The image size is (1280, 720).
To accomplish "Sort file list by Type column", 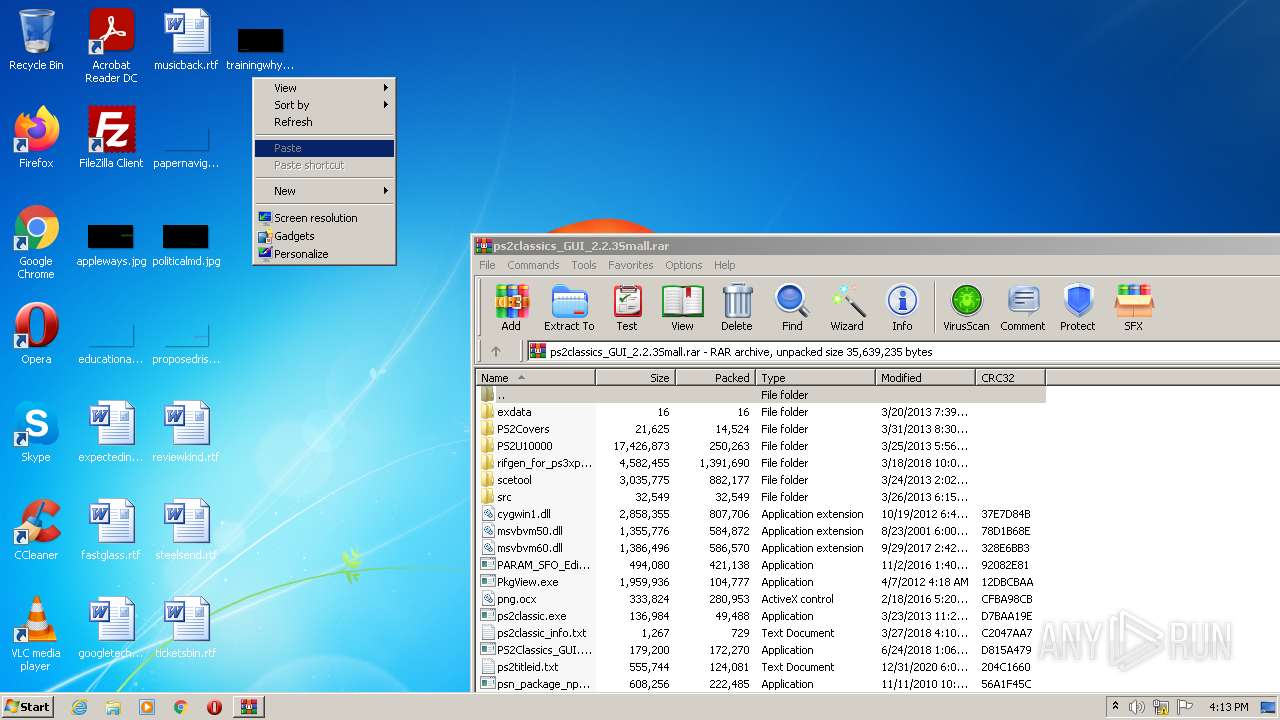I will click(816, 378).
